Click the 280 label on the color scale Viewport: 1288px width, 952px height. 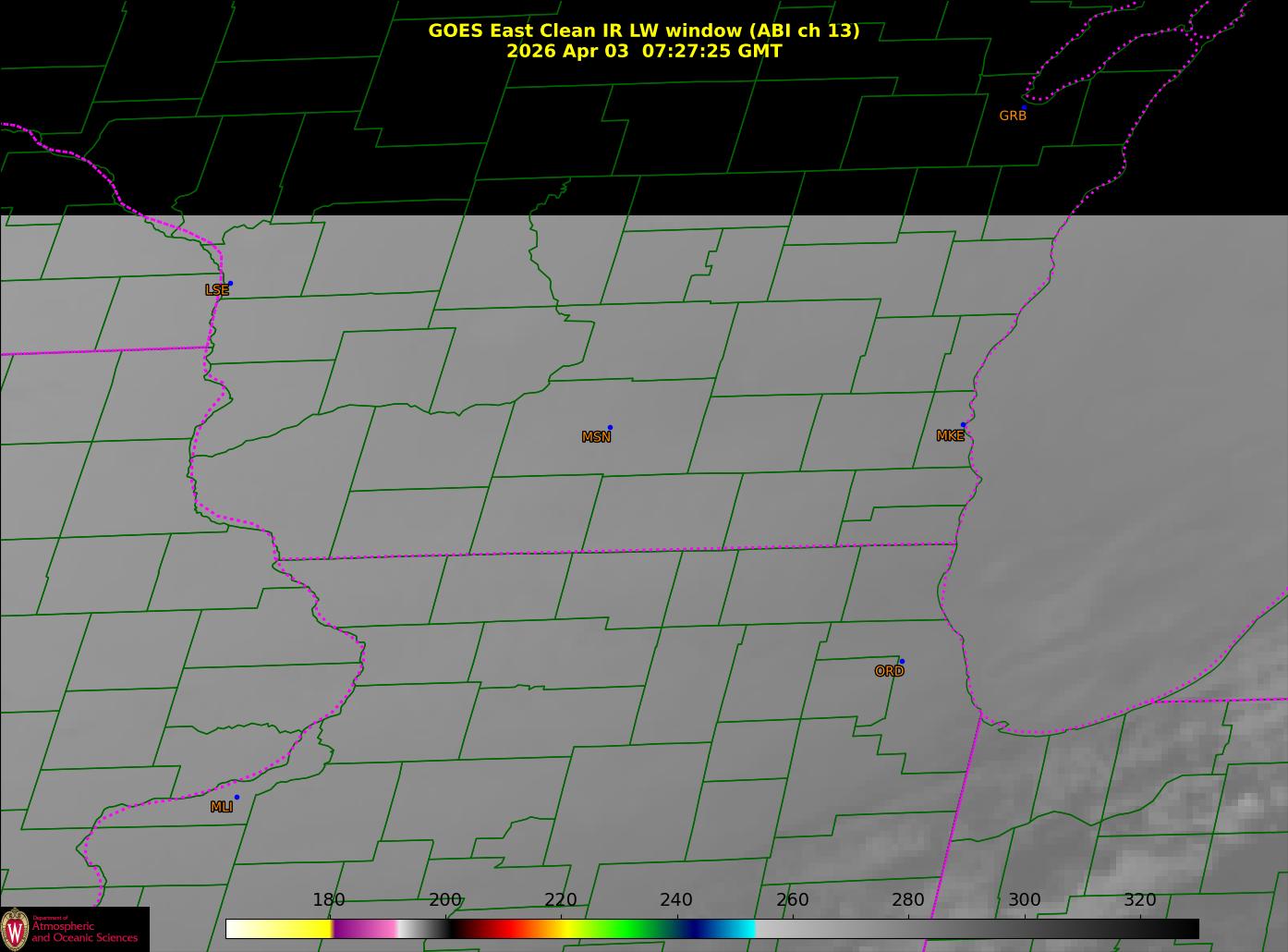(x=908, y=900)
